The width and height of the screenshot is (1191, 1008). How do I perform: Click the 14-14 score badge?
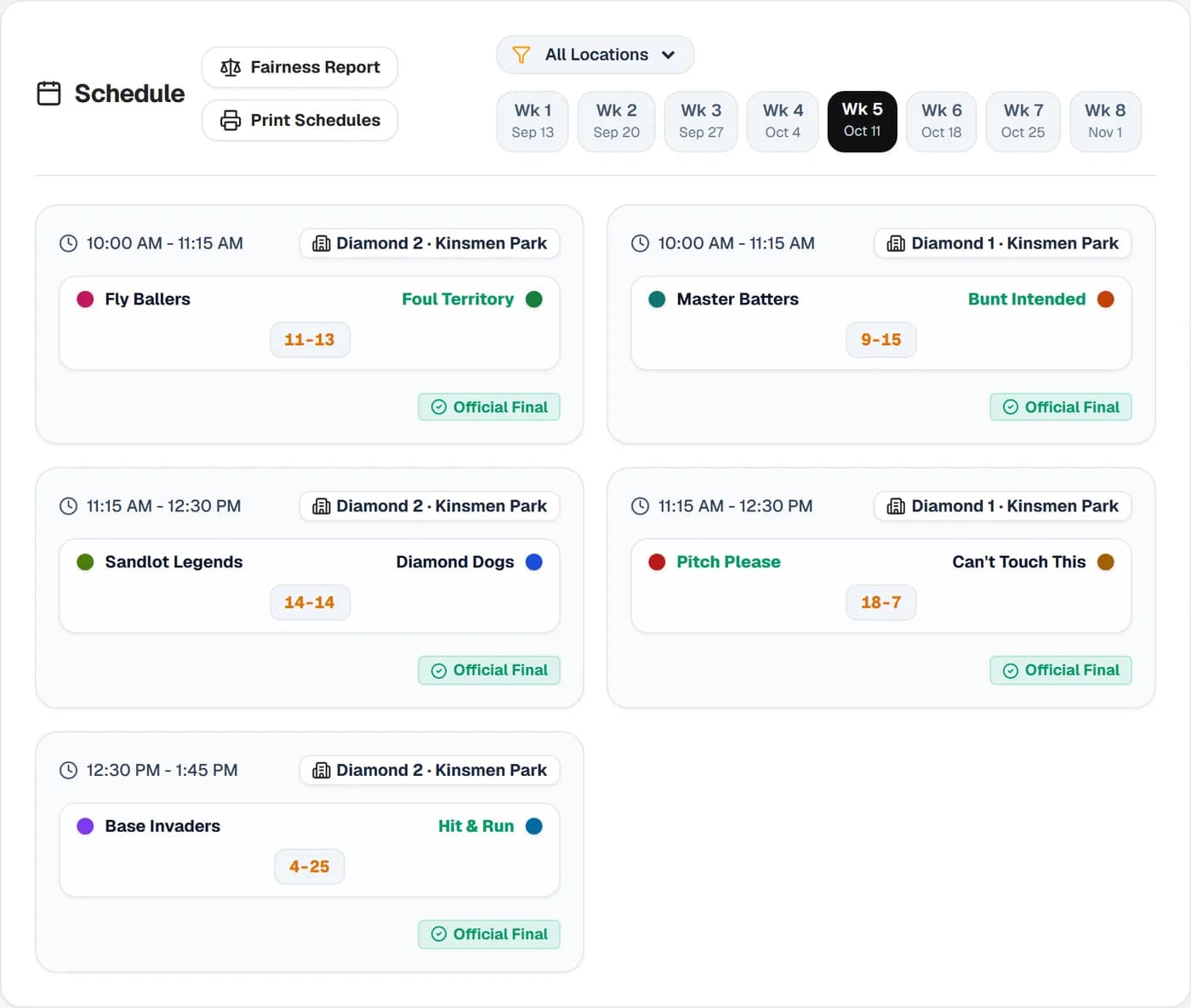tap(310, 602)
